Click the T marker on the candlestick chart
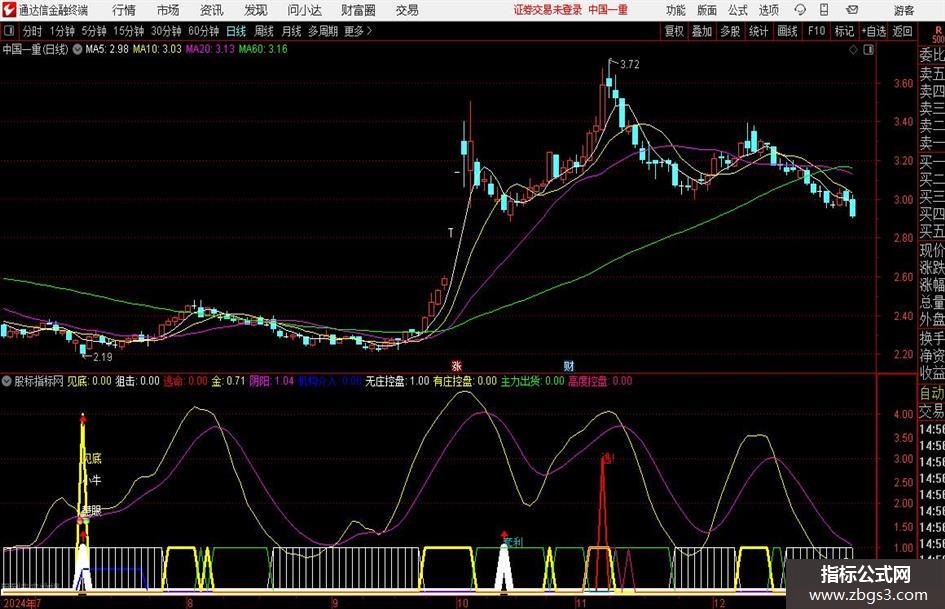This screenshot has height=609, width=945. [450, 233]
